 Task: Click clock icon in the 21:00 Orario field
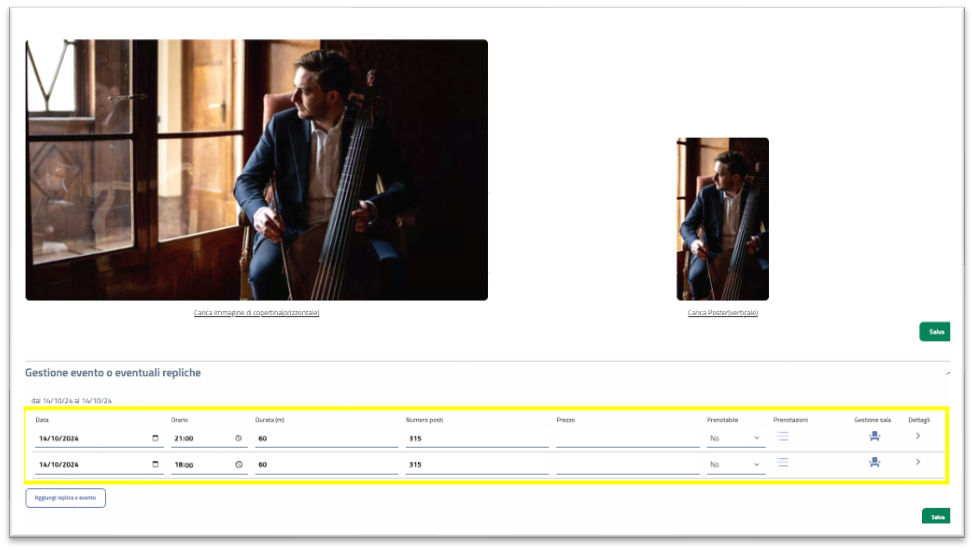(238, 438)
